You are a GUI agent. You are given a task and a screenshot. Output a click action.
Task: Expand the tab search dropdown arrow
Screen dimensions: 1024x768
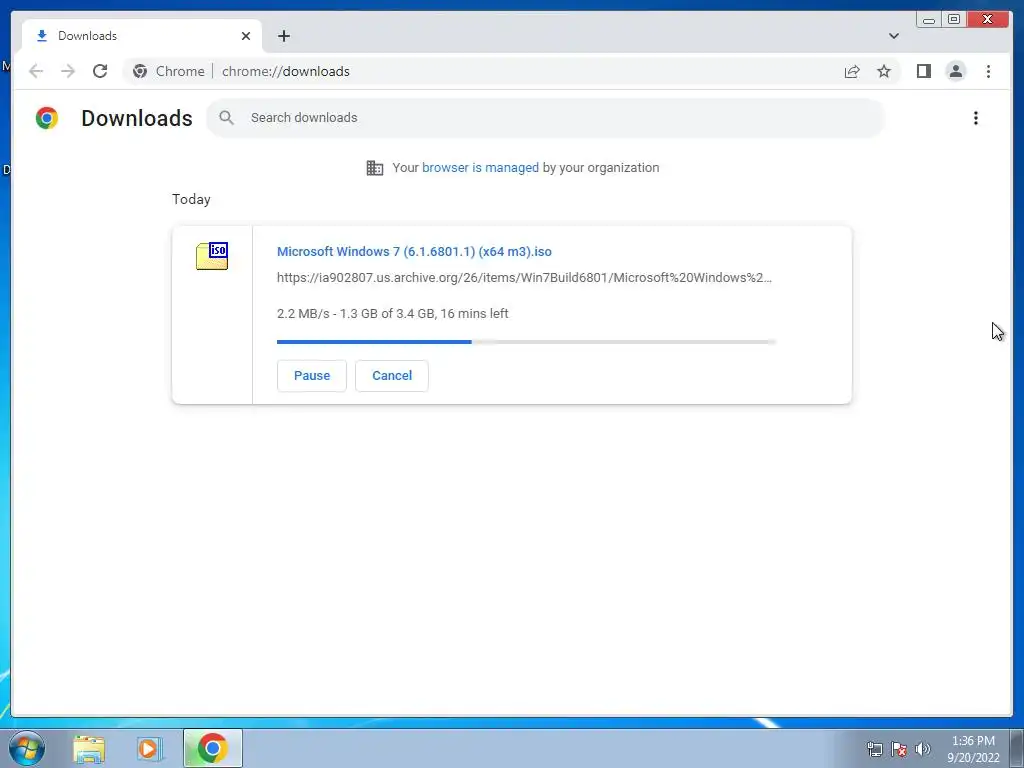[894, 36]
